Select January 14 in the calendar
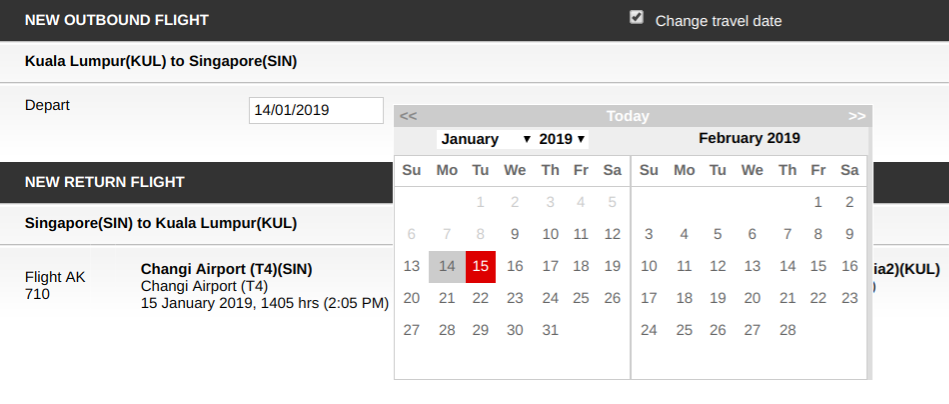Screen dimensions: 949x404 (x=447, y=266)
